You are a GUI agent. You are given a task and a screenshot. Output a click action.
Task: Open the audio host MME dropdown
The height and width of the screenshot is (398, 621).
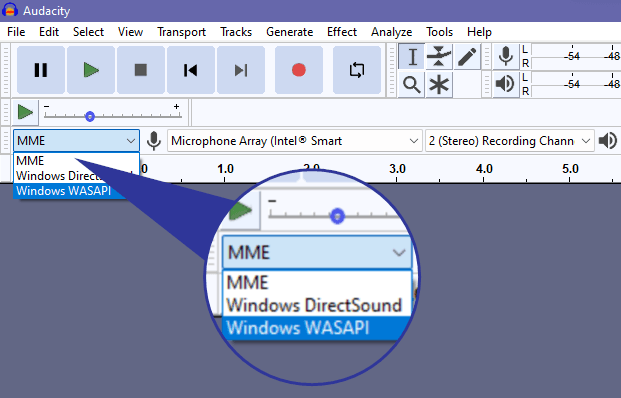point(76,141)
